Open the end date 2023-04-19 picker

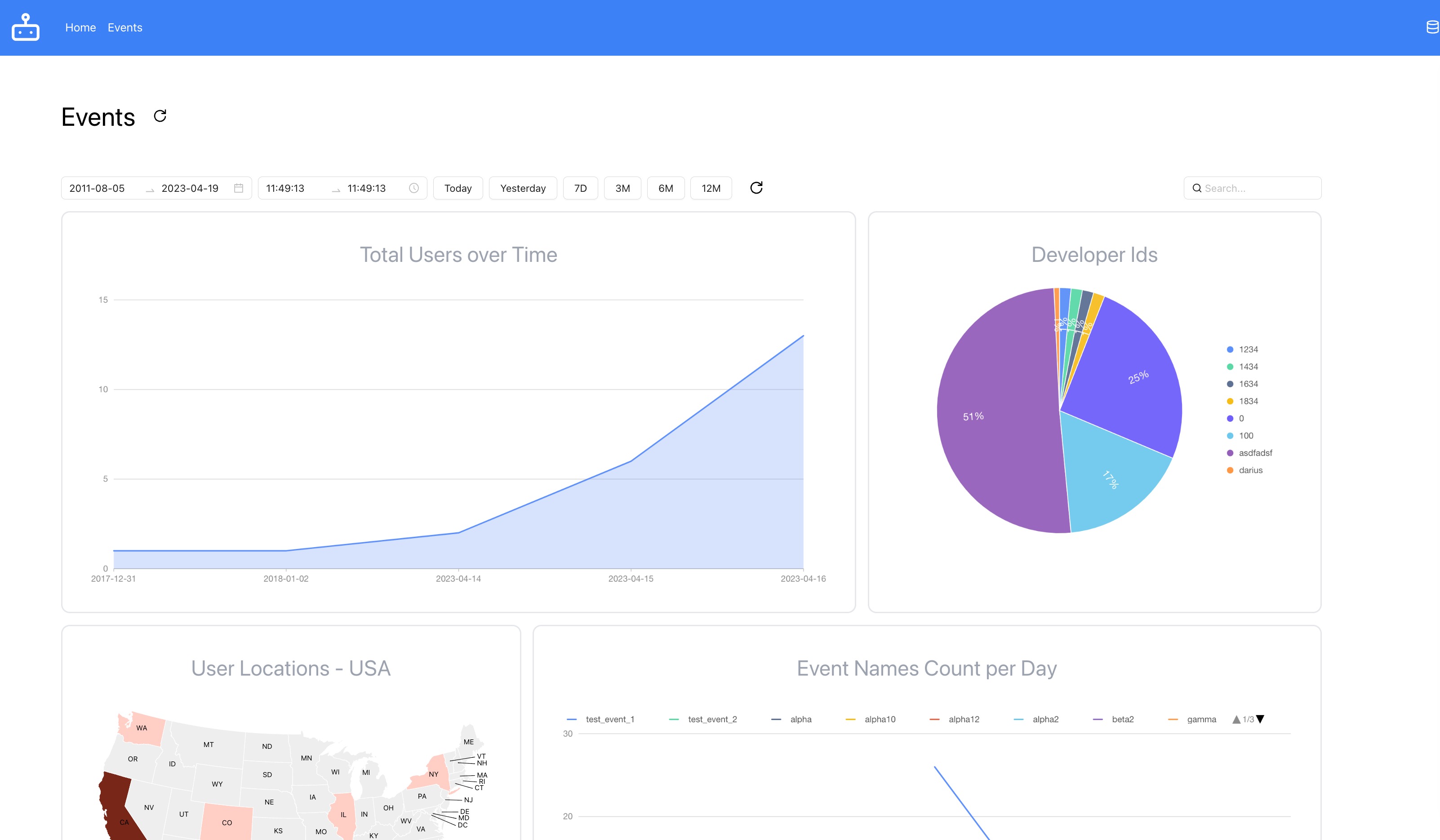tap(190, 188)
